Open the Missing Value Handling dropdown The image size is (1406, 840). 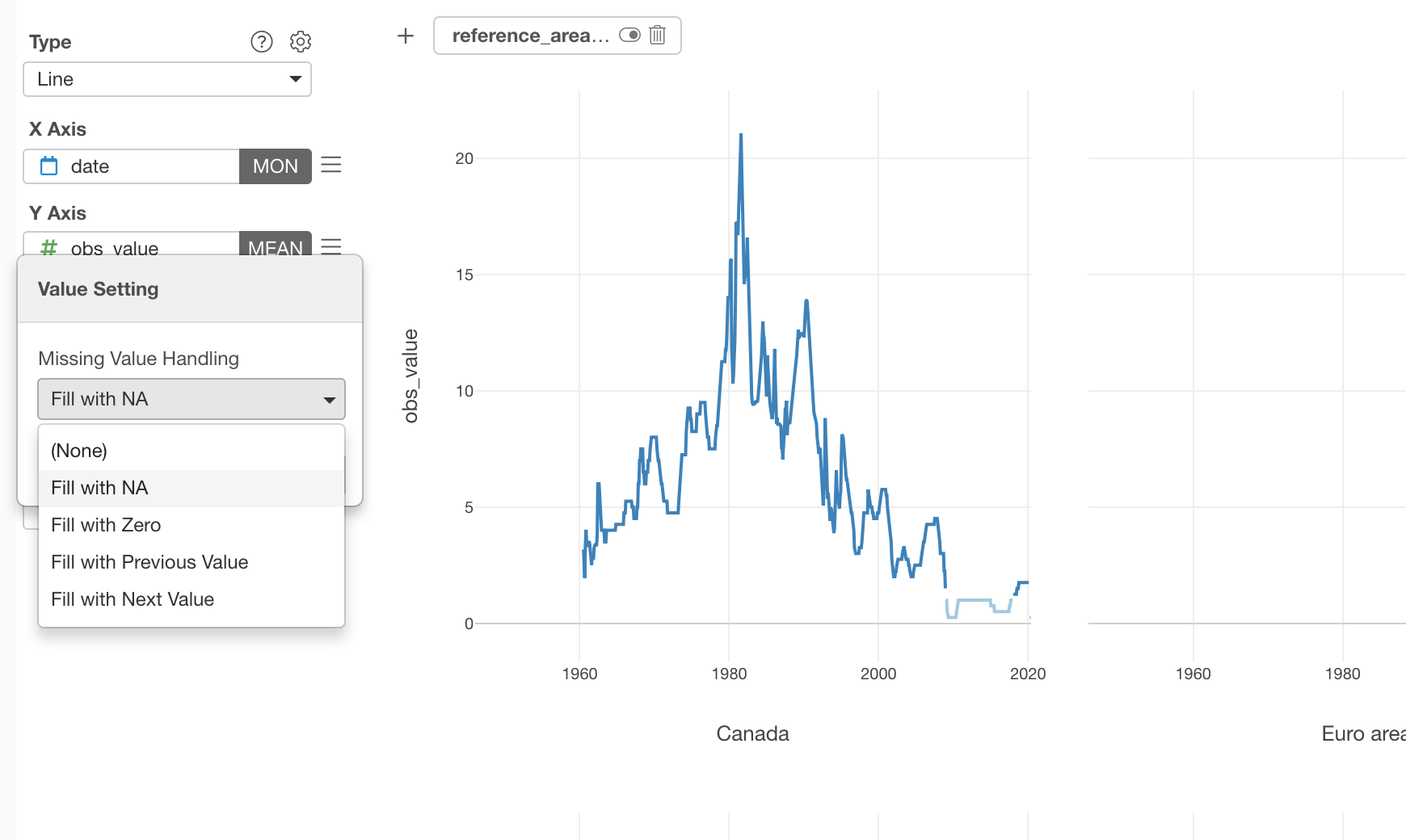192,399
